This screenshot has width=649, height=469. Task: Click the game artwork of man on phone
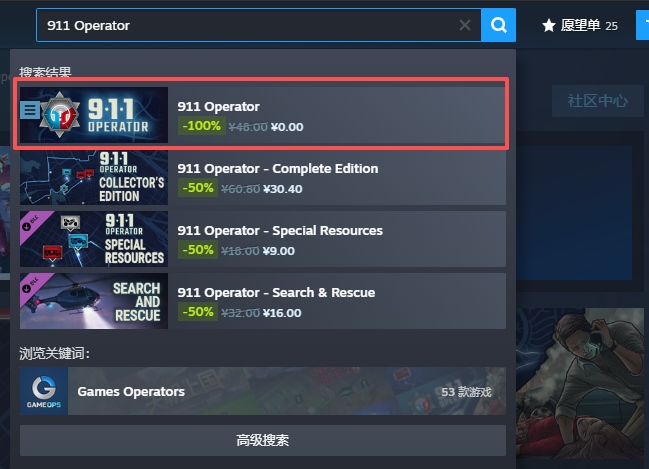coord(579,383)
